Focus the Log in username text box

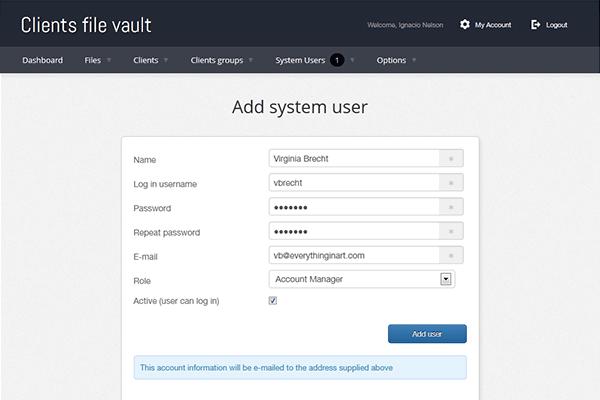[x=353, y=183]
